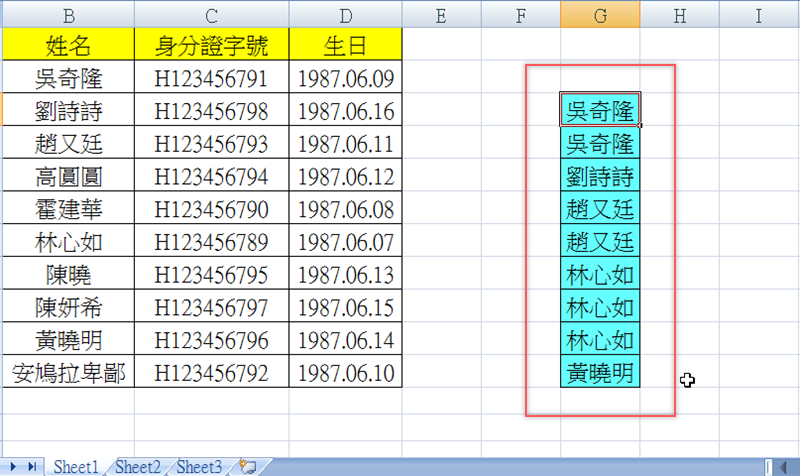
Task: Switch to the Sheet1 tab
Action: click(76, 466)
